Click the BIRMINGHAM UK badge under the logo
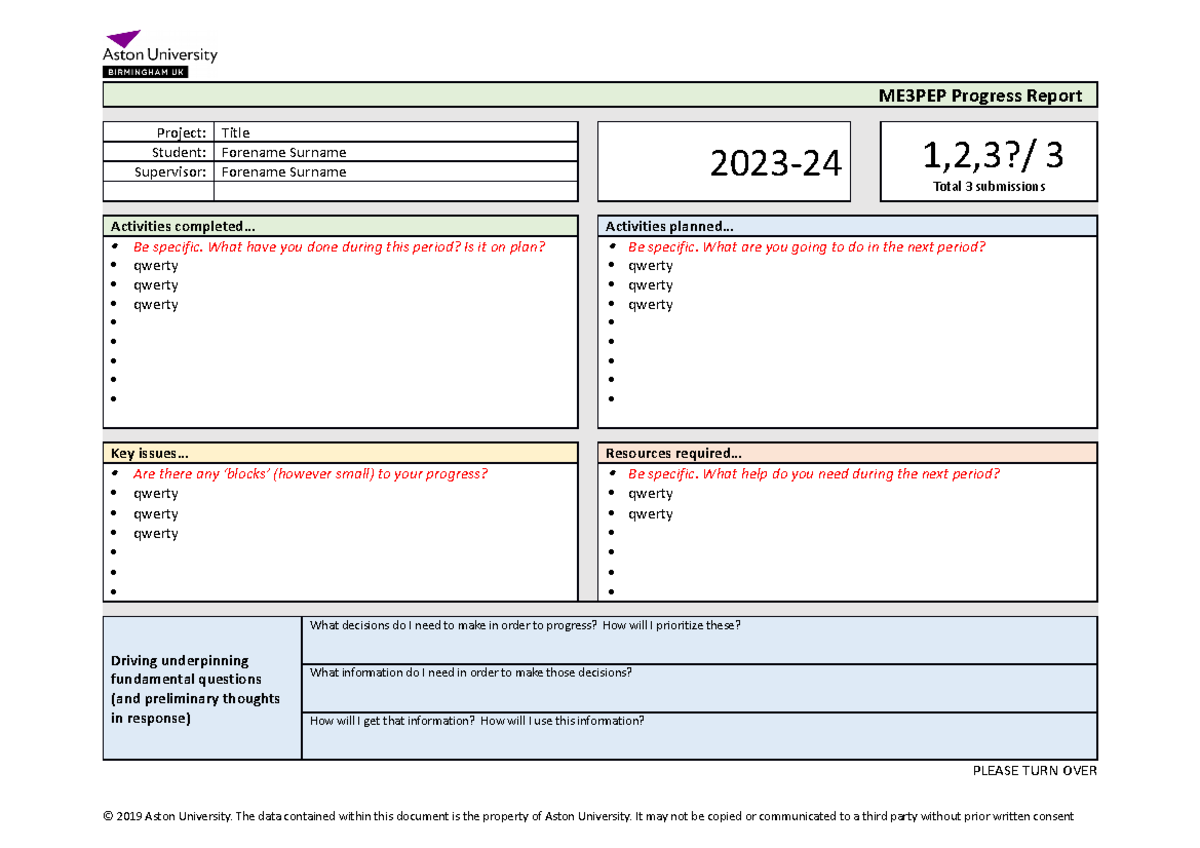This screenshot has height=848, width=1200. click(x=143, y=71)
